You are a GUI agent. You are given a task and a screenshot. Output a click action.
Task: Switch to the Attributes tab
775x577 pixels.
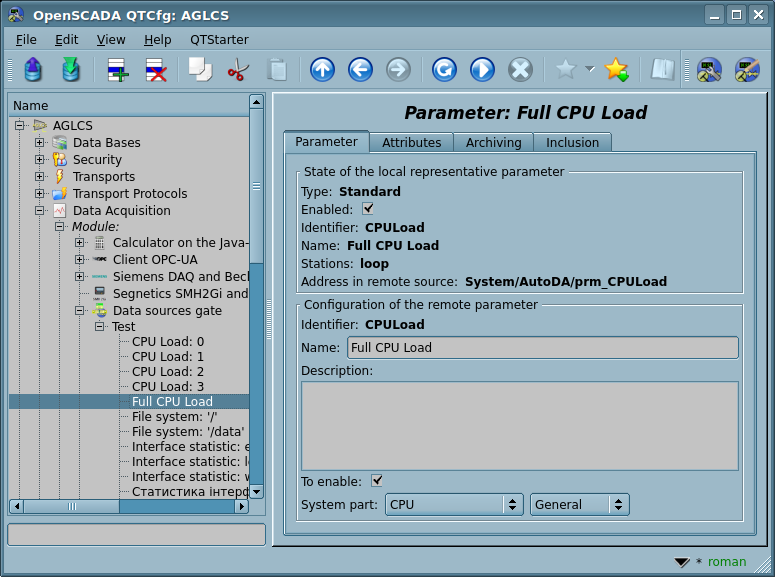pyautogui.click(x=411, y=142)
